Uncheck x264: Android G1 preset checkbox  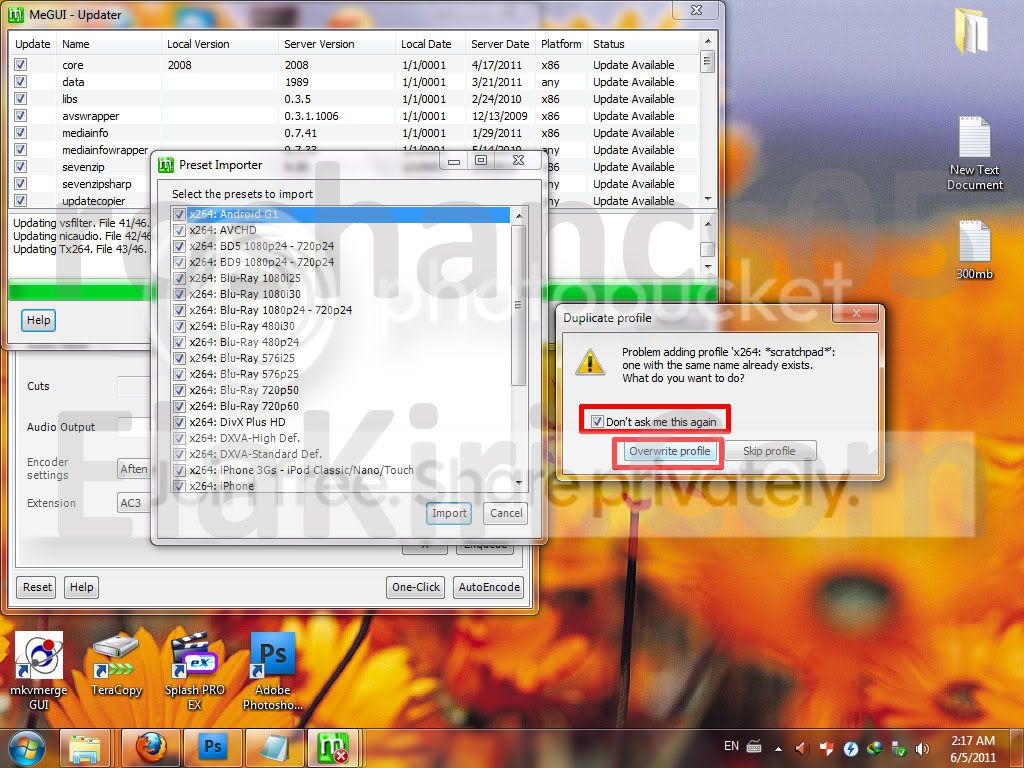[179, 214]
